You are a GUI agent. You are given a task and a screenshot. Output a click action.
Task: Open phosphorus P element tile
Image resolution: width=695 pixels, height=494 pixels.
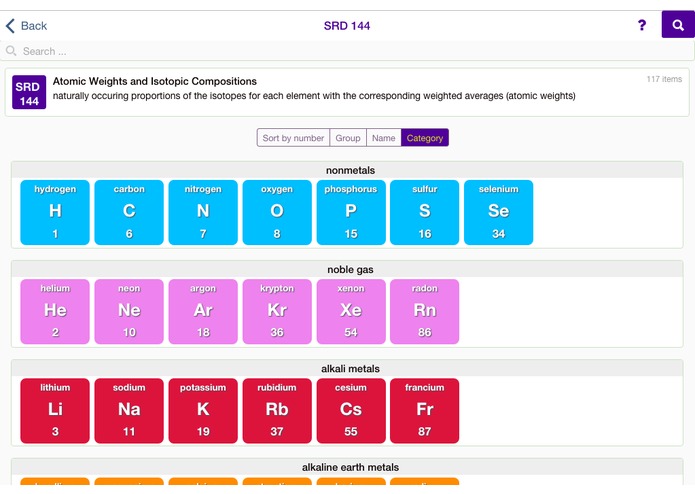[351, 212]
